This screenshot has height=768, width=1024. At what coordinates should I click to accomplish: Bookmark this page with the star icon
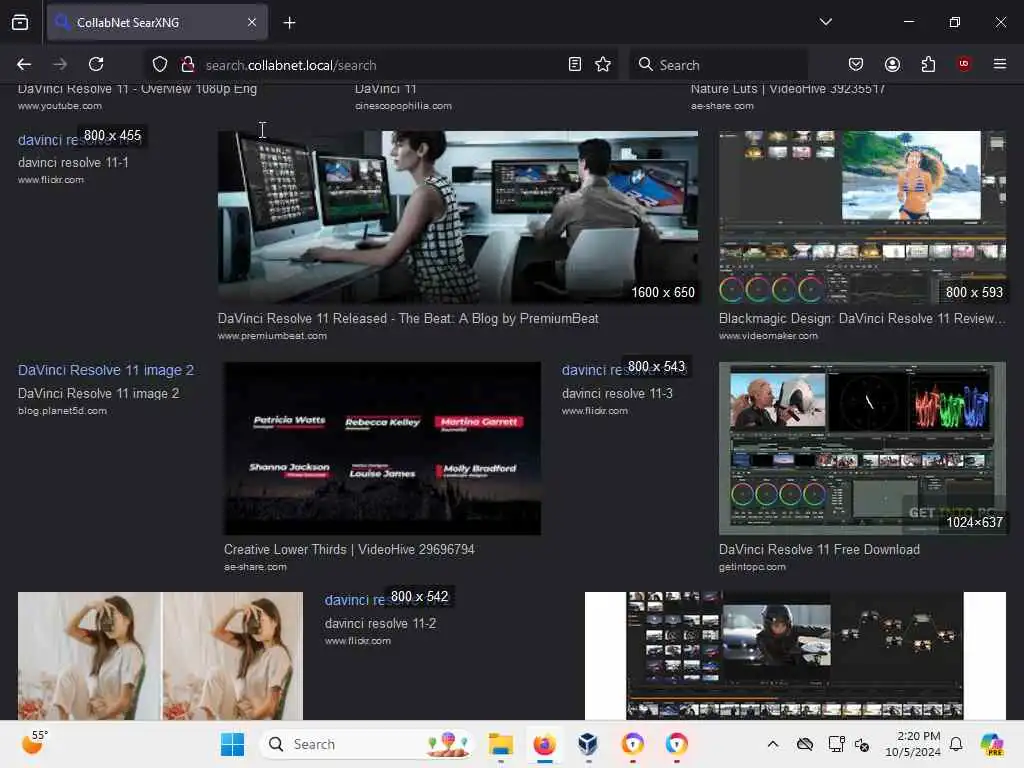(603, 64)
